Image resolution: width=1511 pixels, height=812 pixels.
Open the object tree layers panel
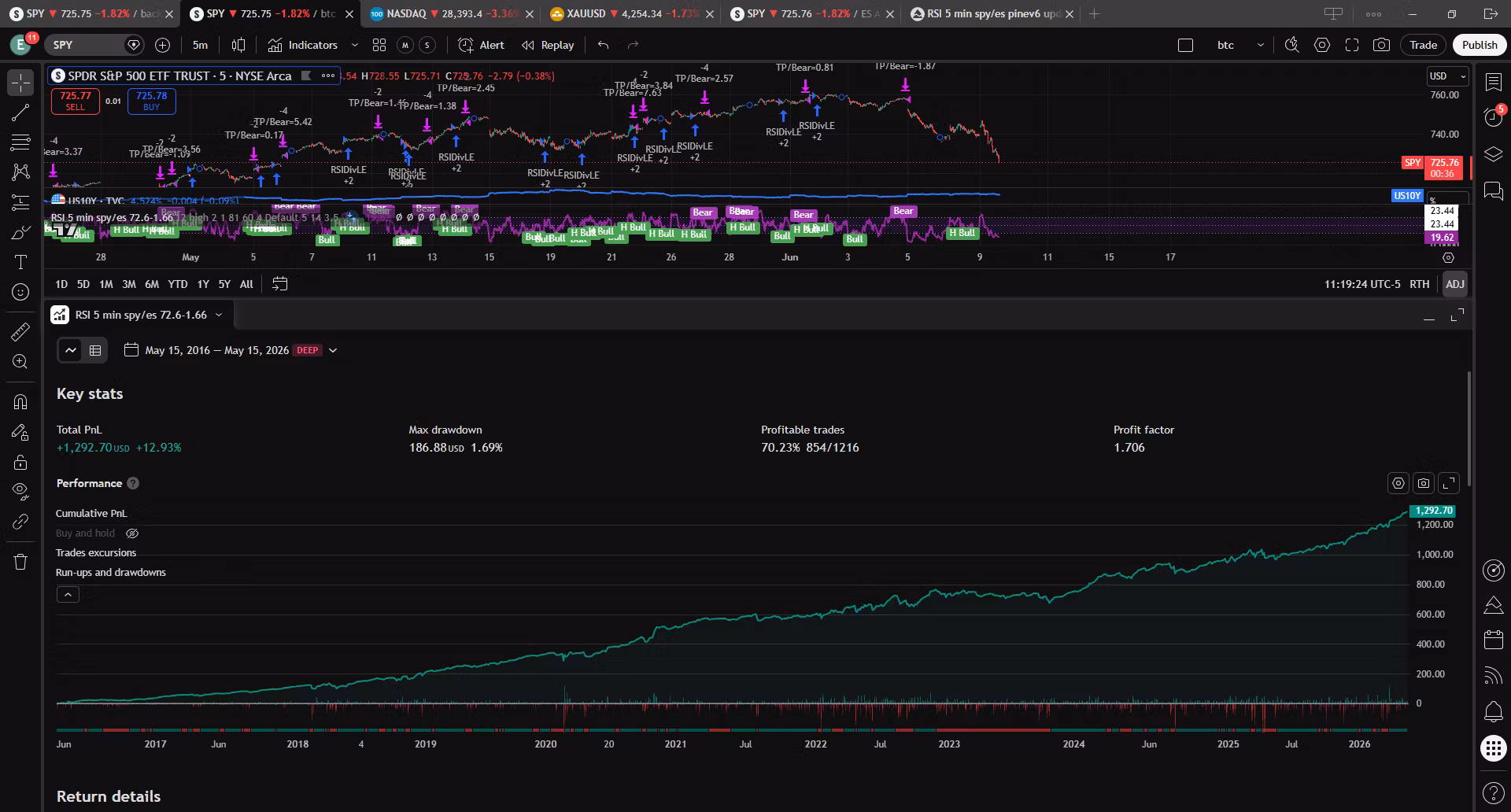click(x=1493, y=154)
